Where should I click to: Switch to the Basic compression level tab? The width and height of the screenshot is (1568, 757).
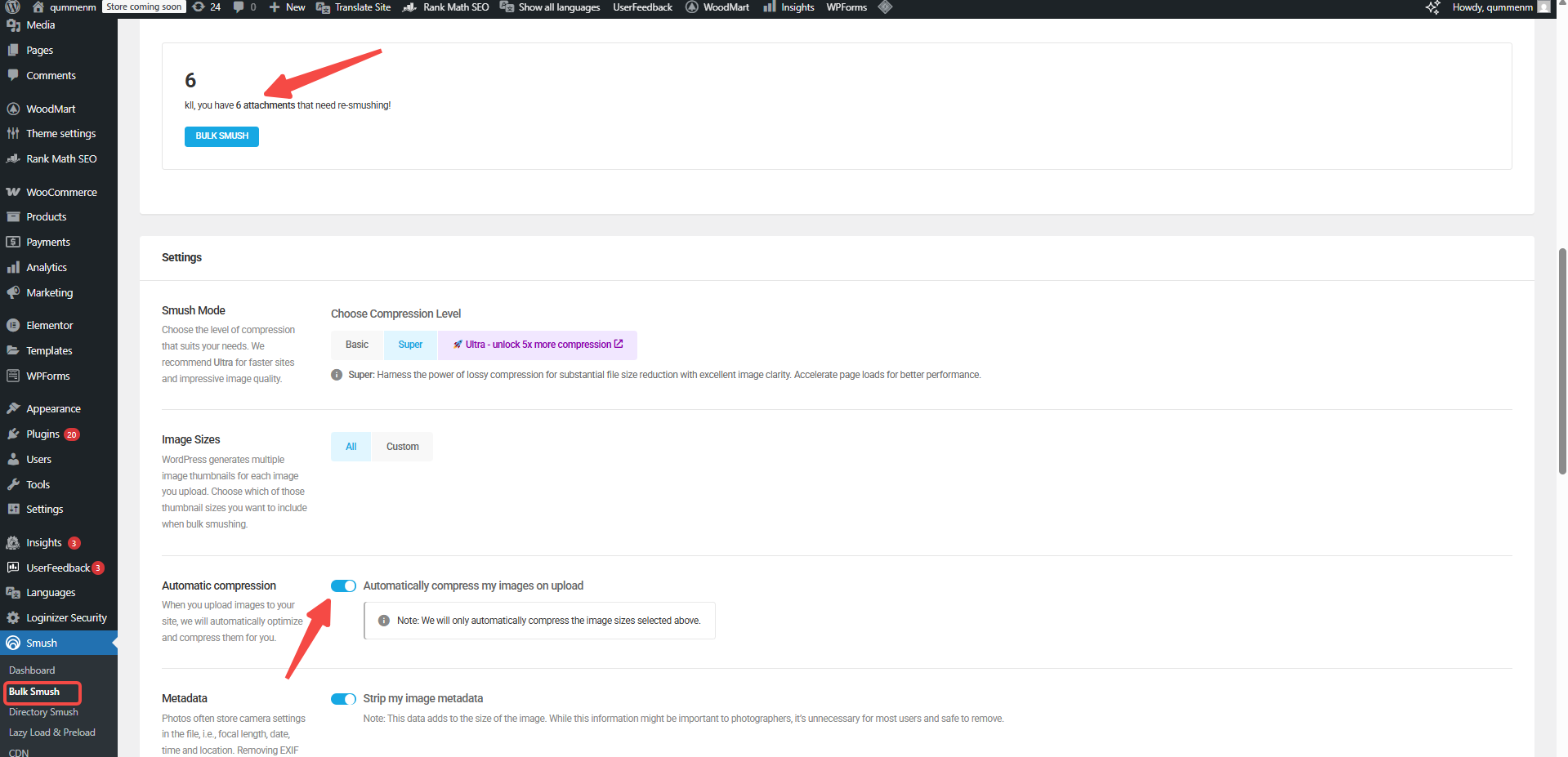[357, 345]
